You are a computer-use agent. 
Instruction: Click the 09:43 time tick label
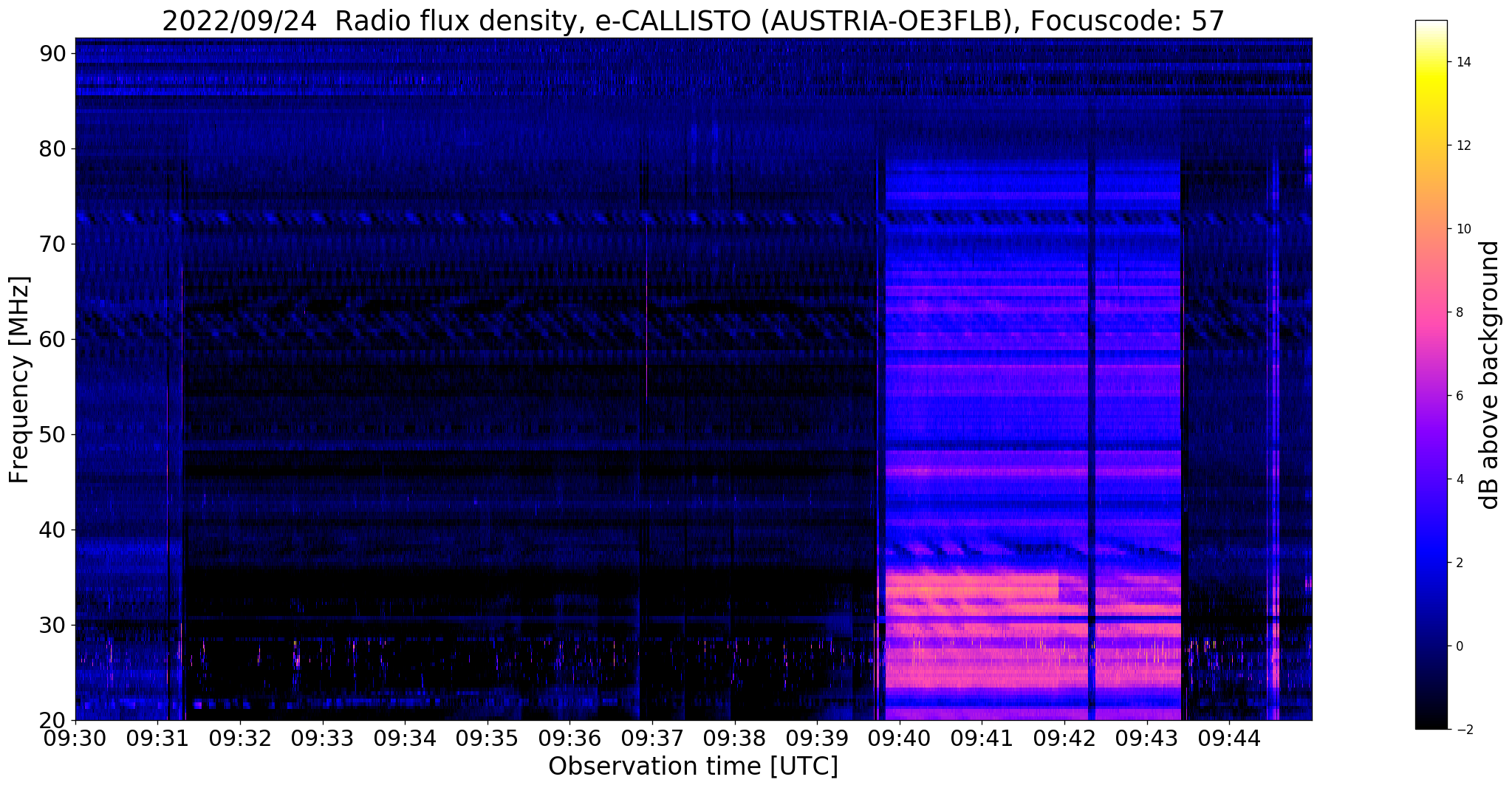[x=1146, y=739]
